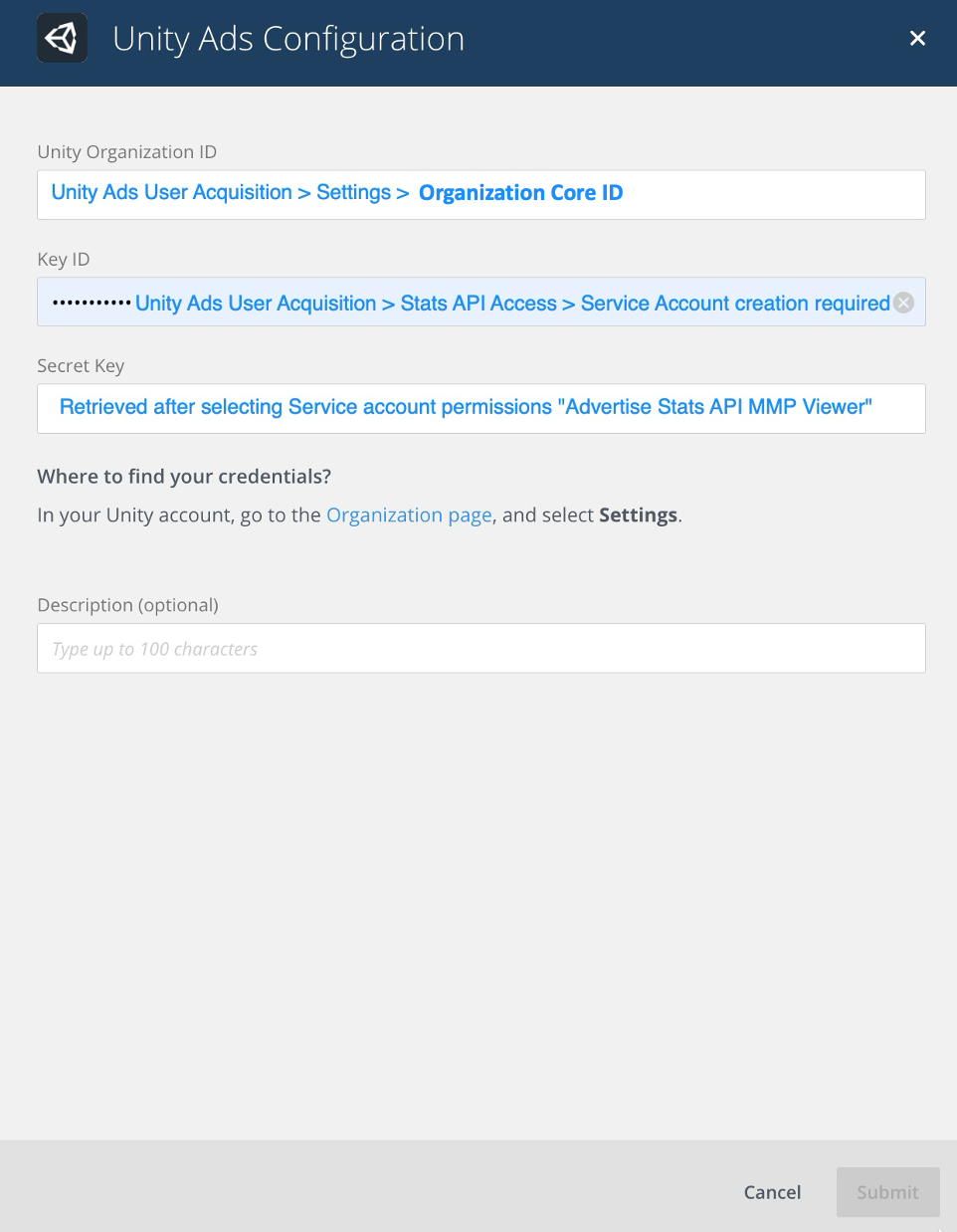Screen dimensions: 957x1232
Task: Focus the Unity Organization ID input field
Action: click(x=776, y=195)
